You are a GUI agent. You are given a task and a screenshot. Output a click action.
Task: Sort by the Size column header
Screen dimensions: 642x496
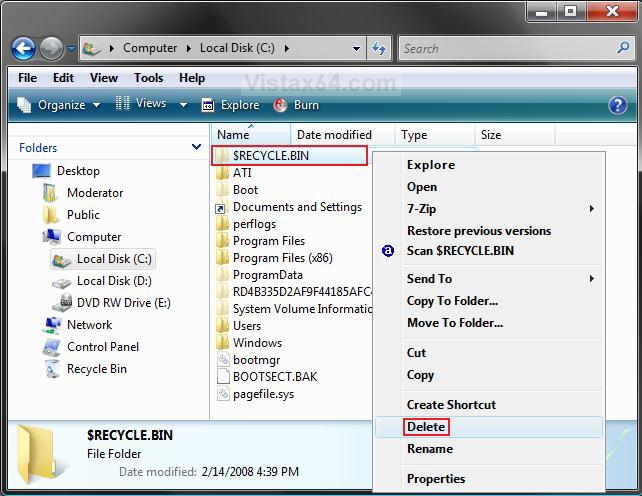pyautogui.click(x=515, y=135)
